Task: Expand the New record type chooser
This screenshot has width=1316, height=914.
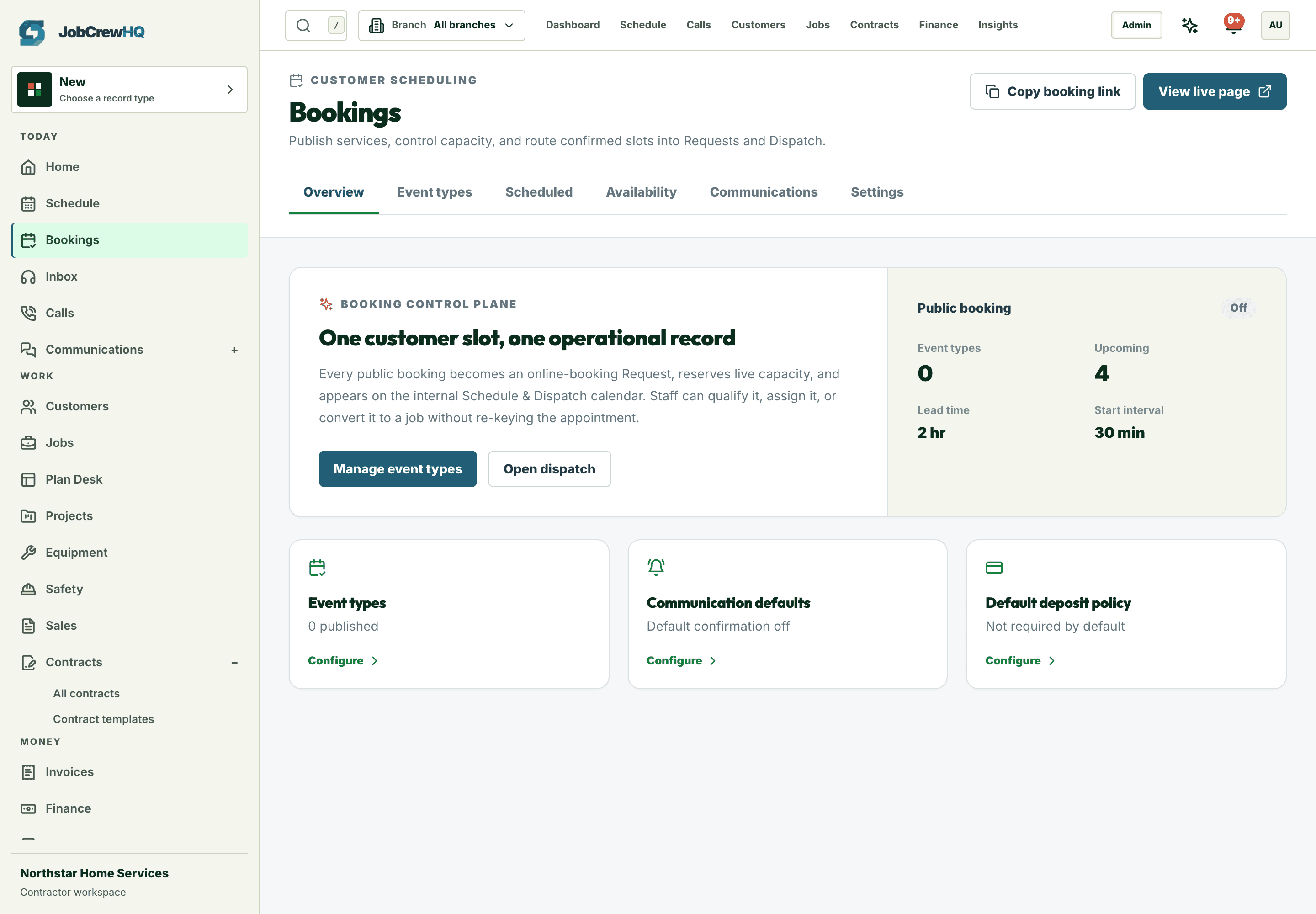Action: [x=129, y=89]
